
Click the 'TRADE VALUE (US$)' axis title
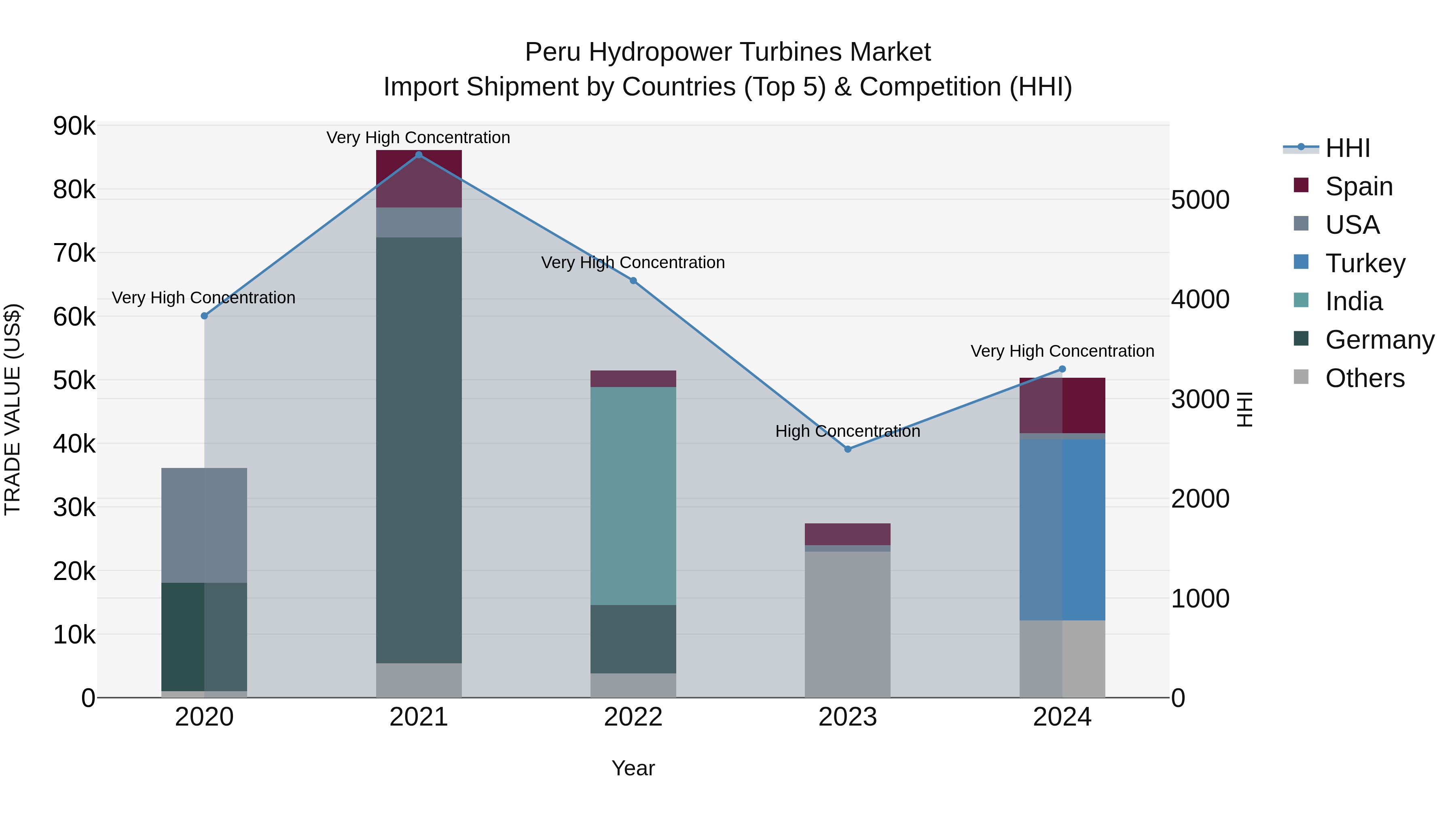click(13, 409)
